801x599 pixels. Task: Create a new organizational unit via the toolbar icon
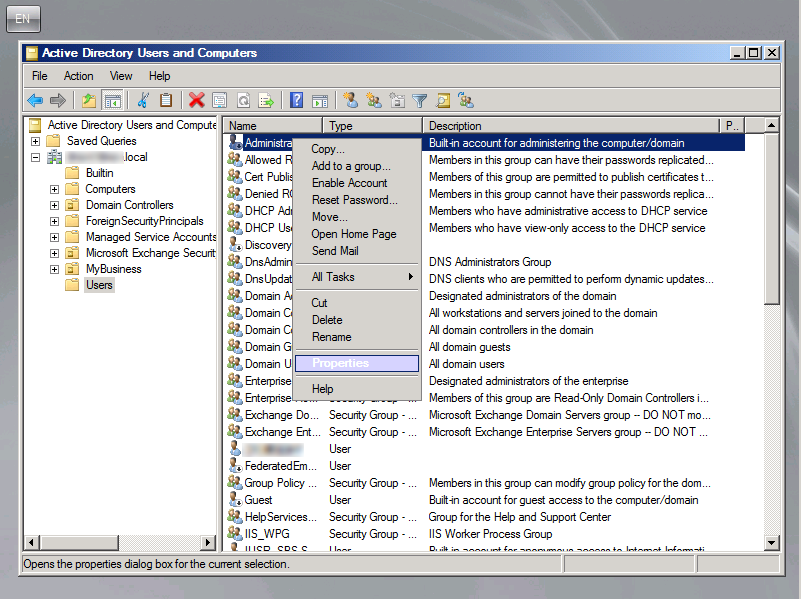pyautogui.click(x=397, y=100)
